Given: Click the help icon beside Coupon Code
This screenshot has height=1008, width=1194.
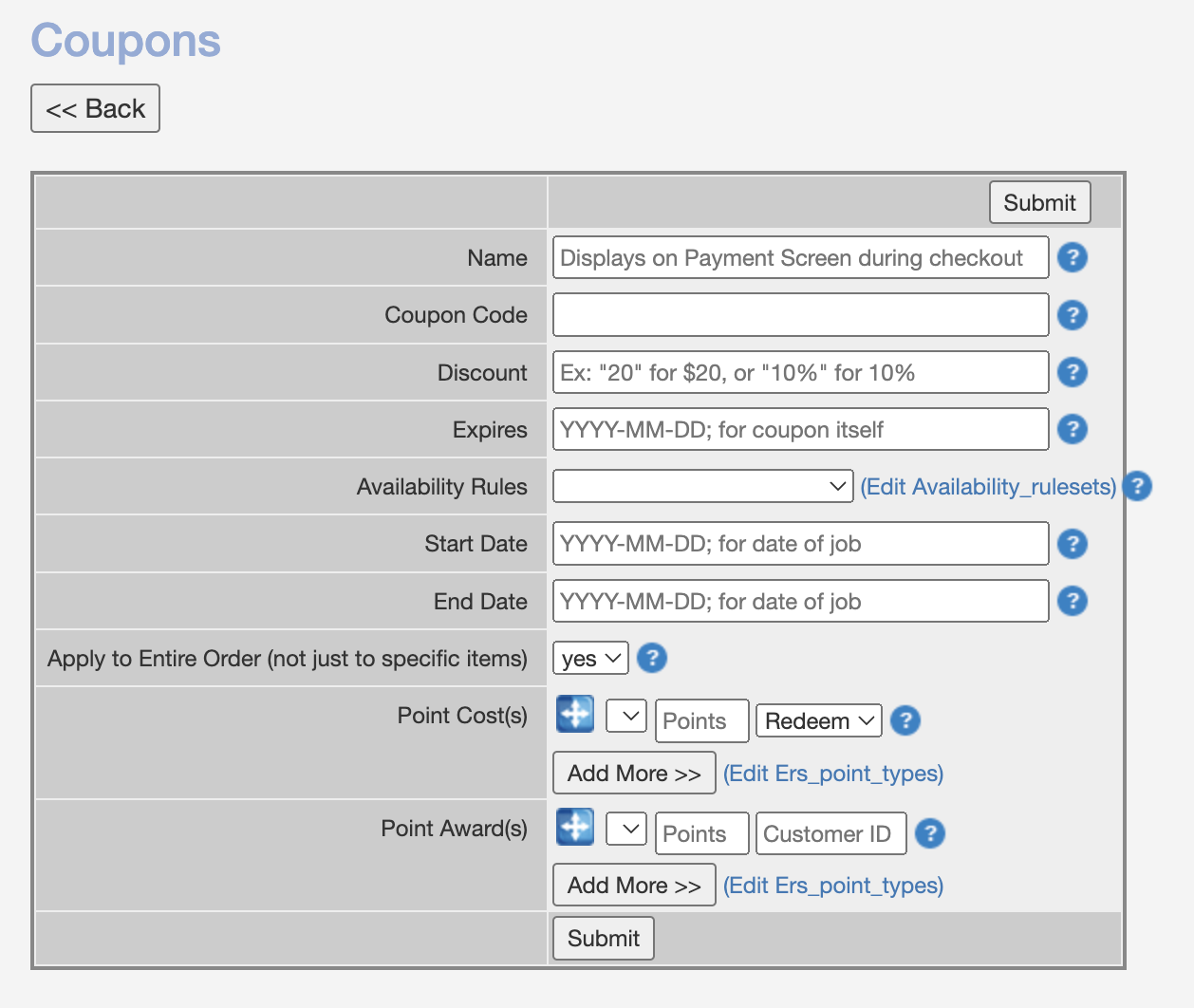Looking at the screenshot, I should pos(1072,315).
